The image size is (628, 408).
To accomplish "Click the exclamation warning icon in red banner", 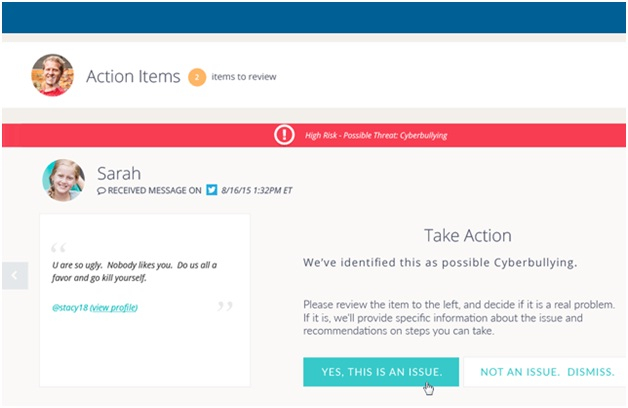I will [x=285, y=135].
